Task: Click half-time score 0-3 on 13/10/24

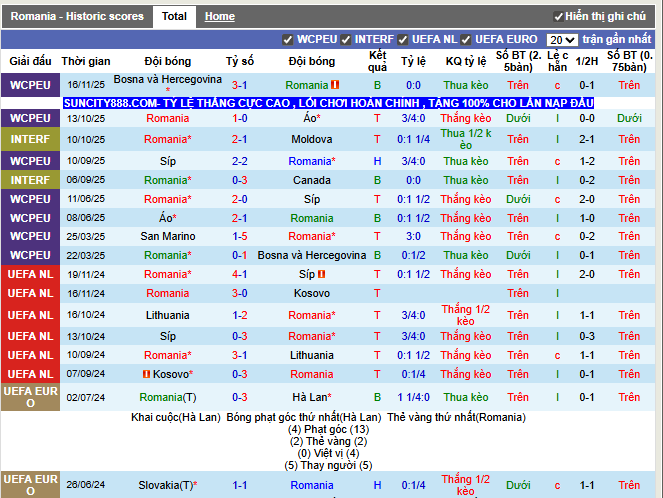Action: tap(586, 337)
